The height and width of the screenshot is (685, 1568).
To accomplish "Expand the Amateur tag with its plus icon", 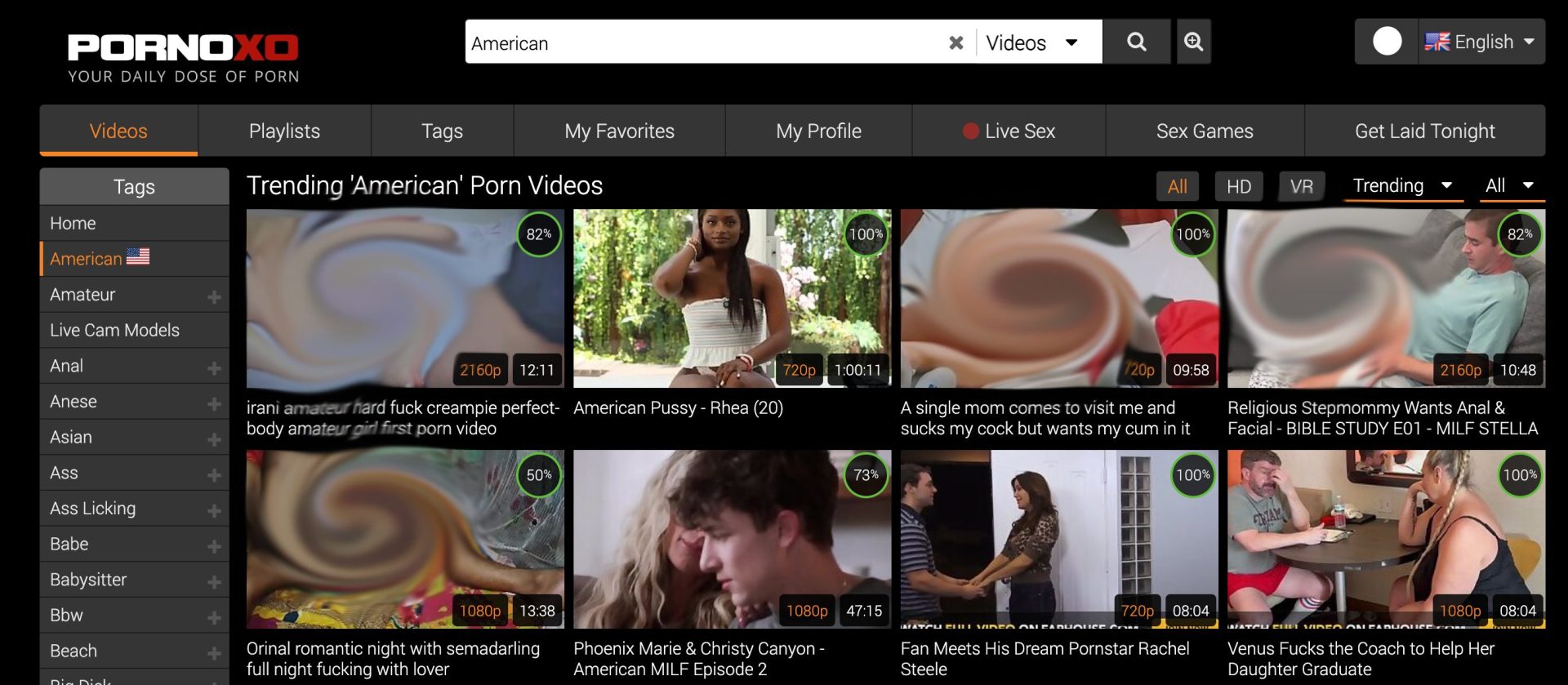I will [x=214, y=297].
